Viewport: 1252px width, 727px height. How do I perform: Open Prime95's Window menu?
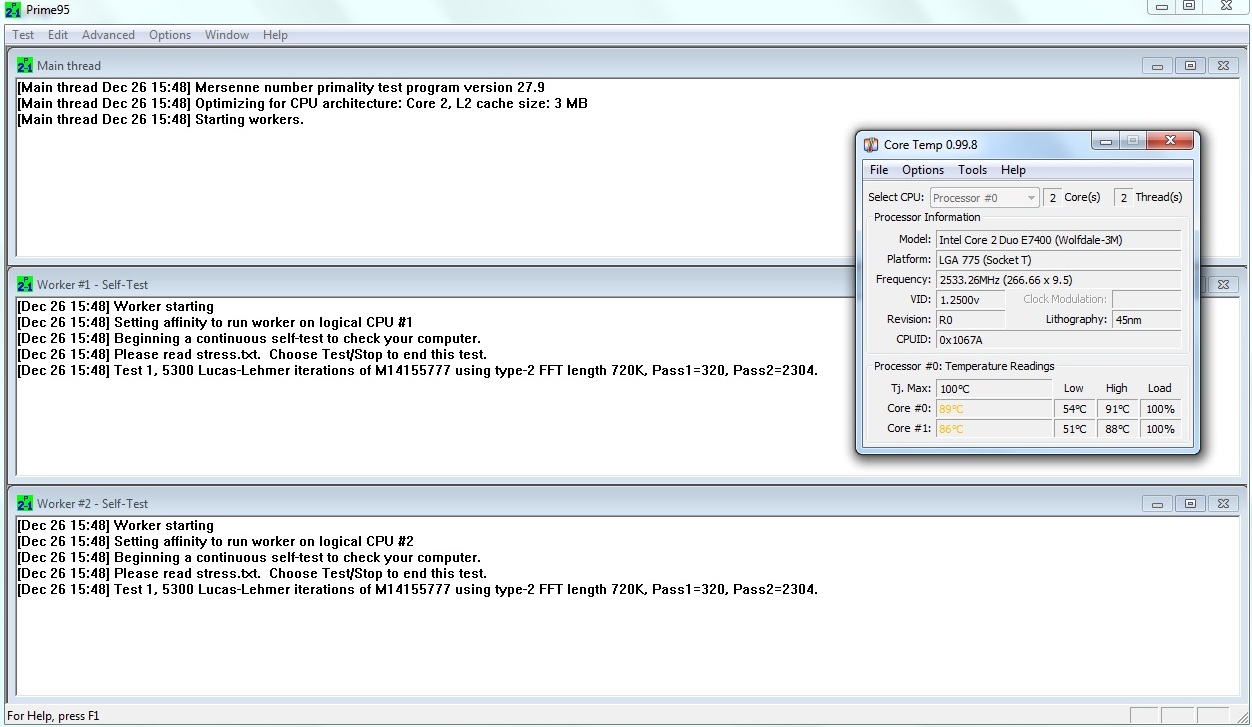(x=227, y=35)
